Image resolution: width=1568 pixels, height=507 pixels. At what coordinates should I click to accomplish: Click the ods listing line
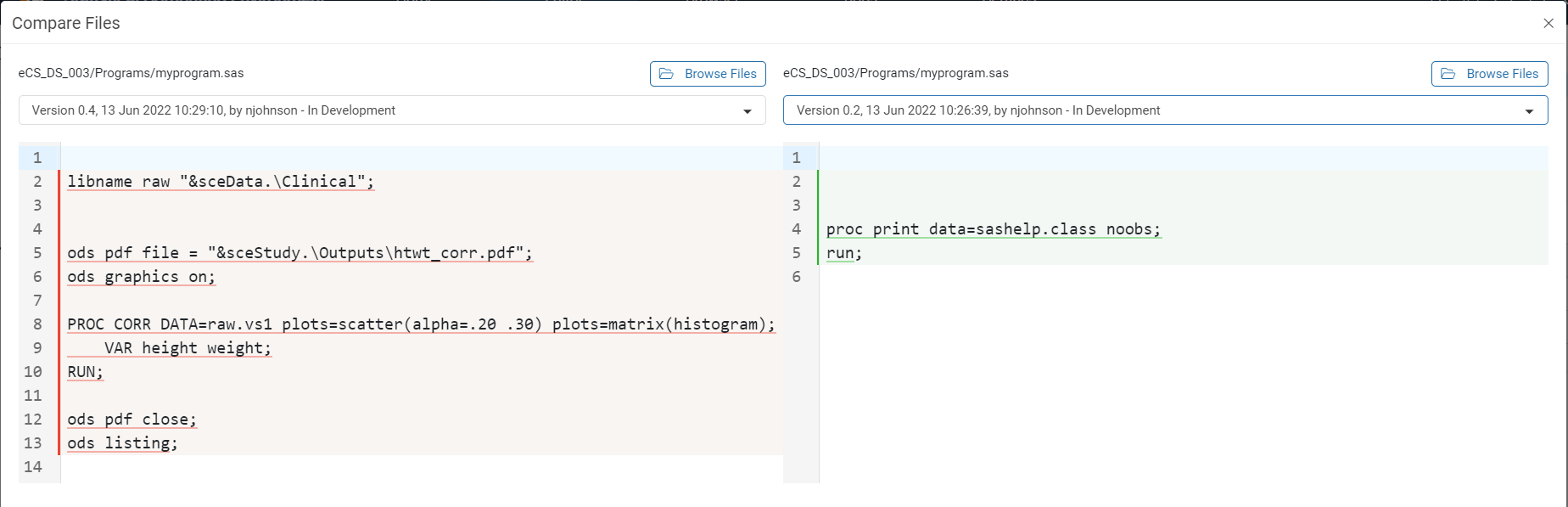(x=123, y=443)
